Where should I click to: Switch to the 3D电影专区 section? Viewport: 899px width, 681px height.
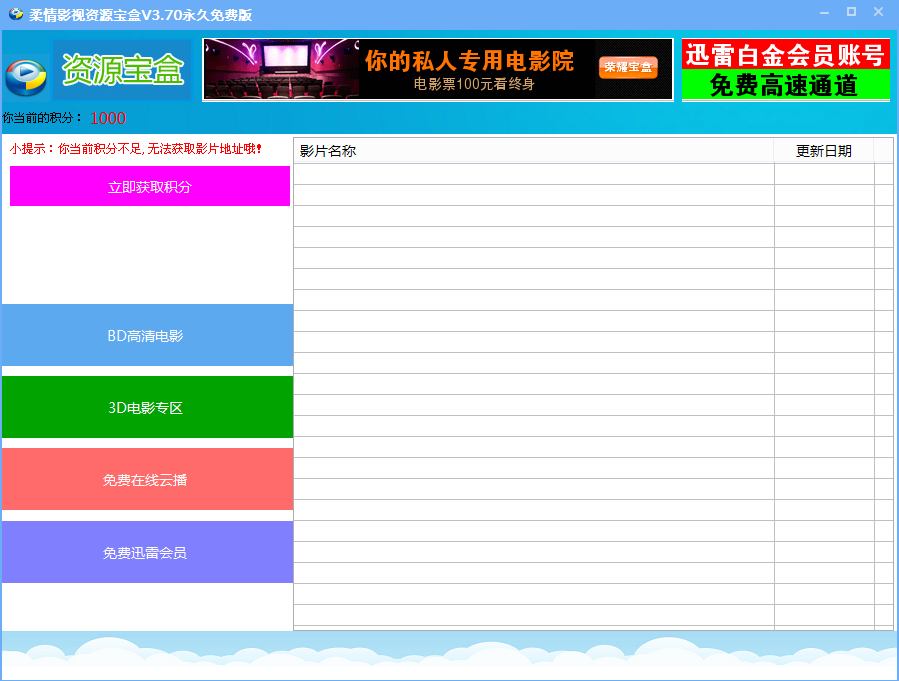click(x=146, y=407)
